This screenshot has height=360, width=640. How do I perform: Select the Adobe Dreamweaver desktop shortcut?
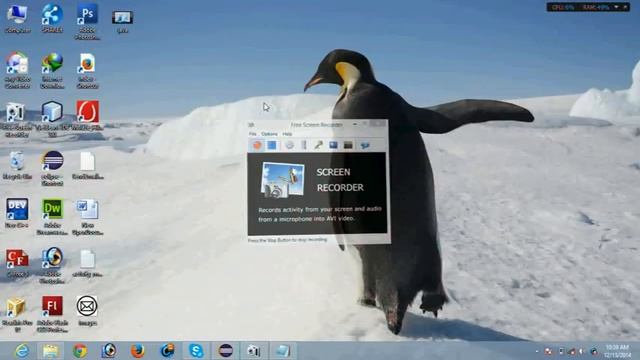(52, 217)
